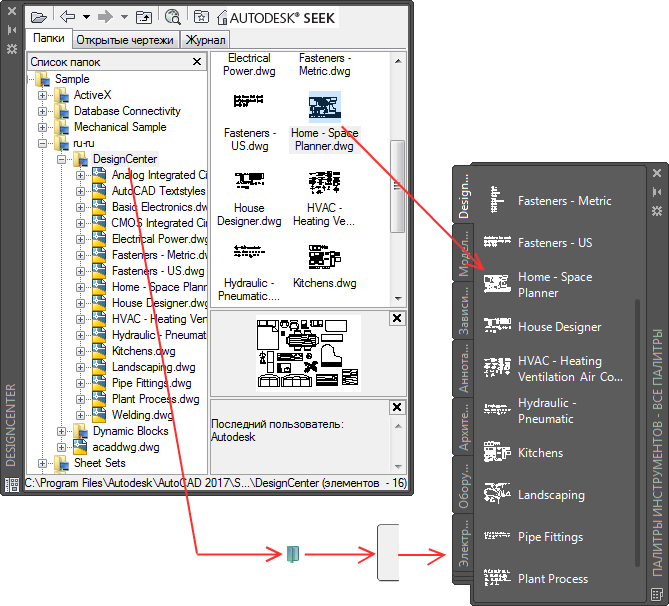Select the Архите... palette tab
The width and height of the screenshot is (669, 606).
click(463, 426)
